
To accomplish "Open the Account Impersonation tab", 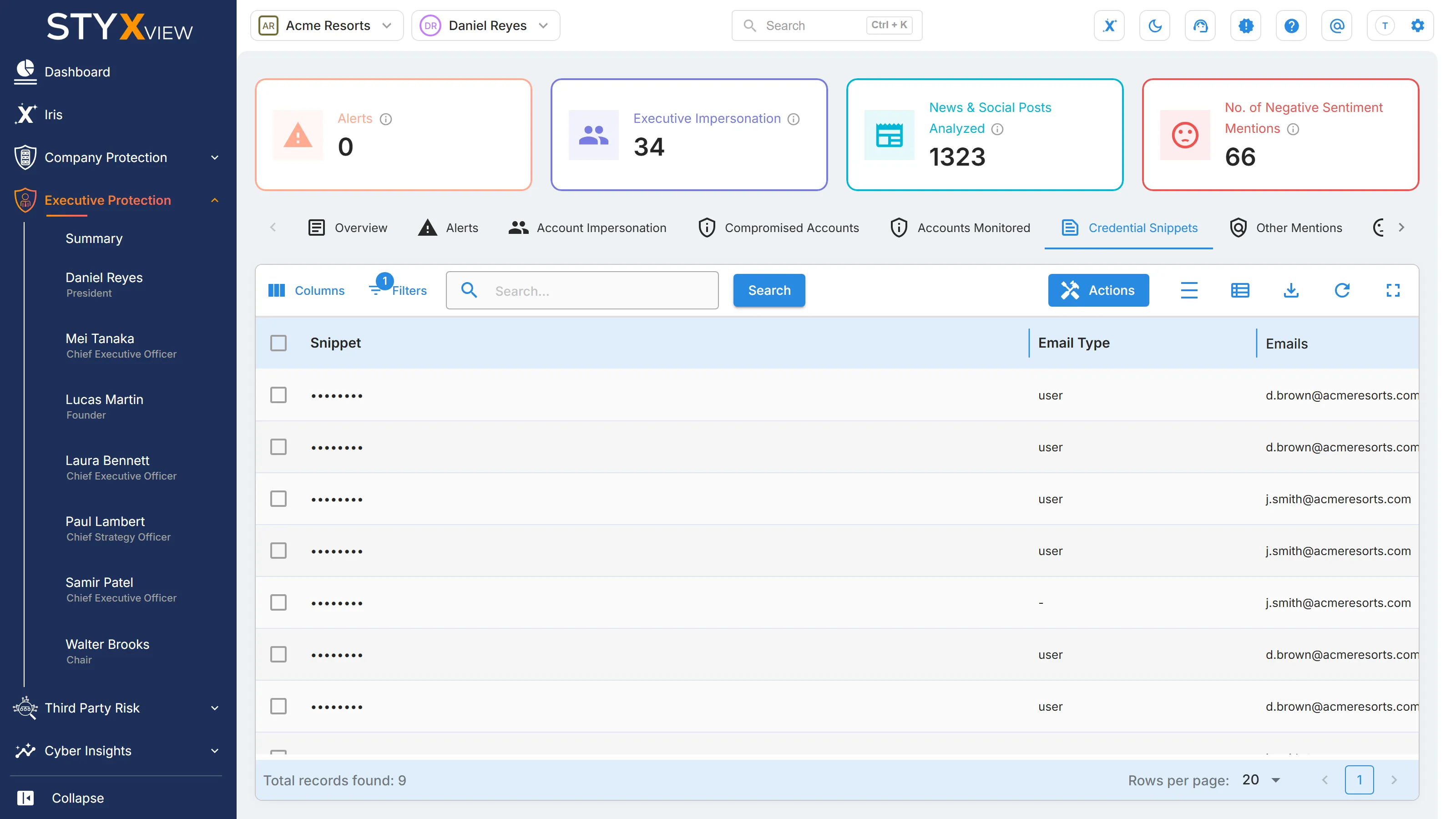I will (587, 228).
